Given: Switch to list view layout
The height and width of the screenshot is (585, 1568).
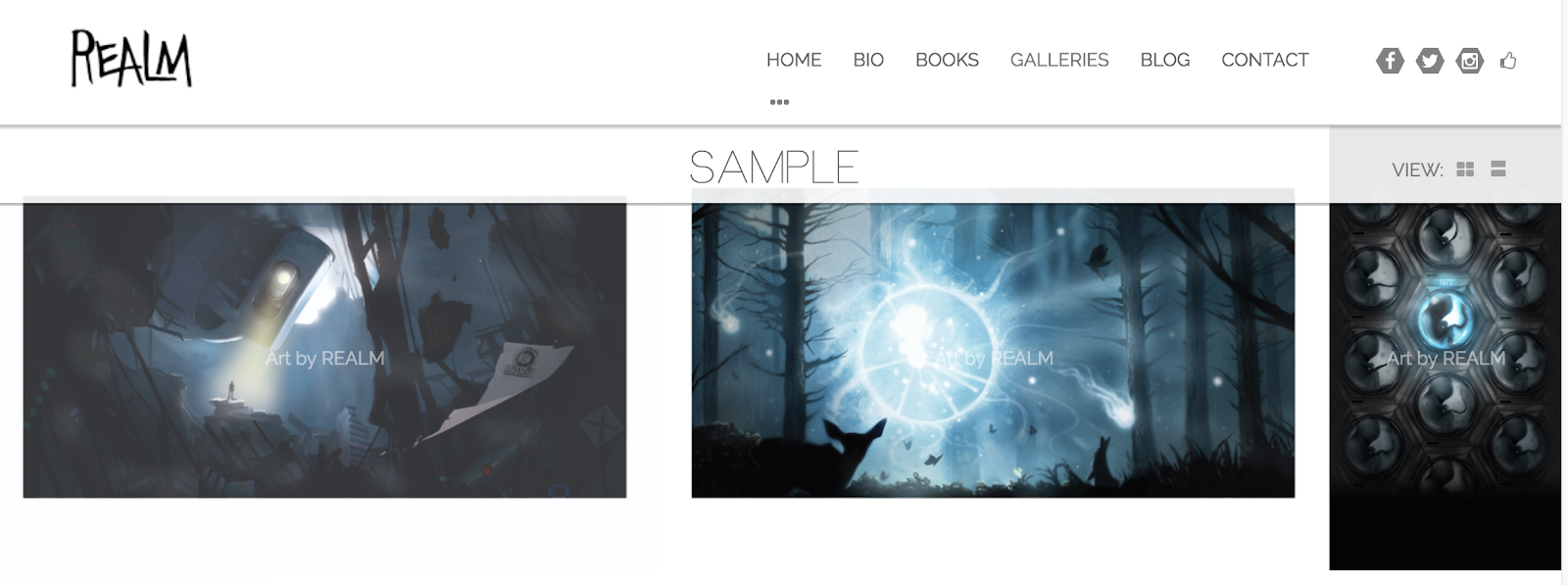Looking at the screenshot, I should pos(1497,170).
